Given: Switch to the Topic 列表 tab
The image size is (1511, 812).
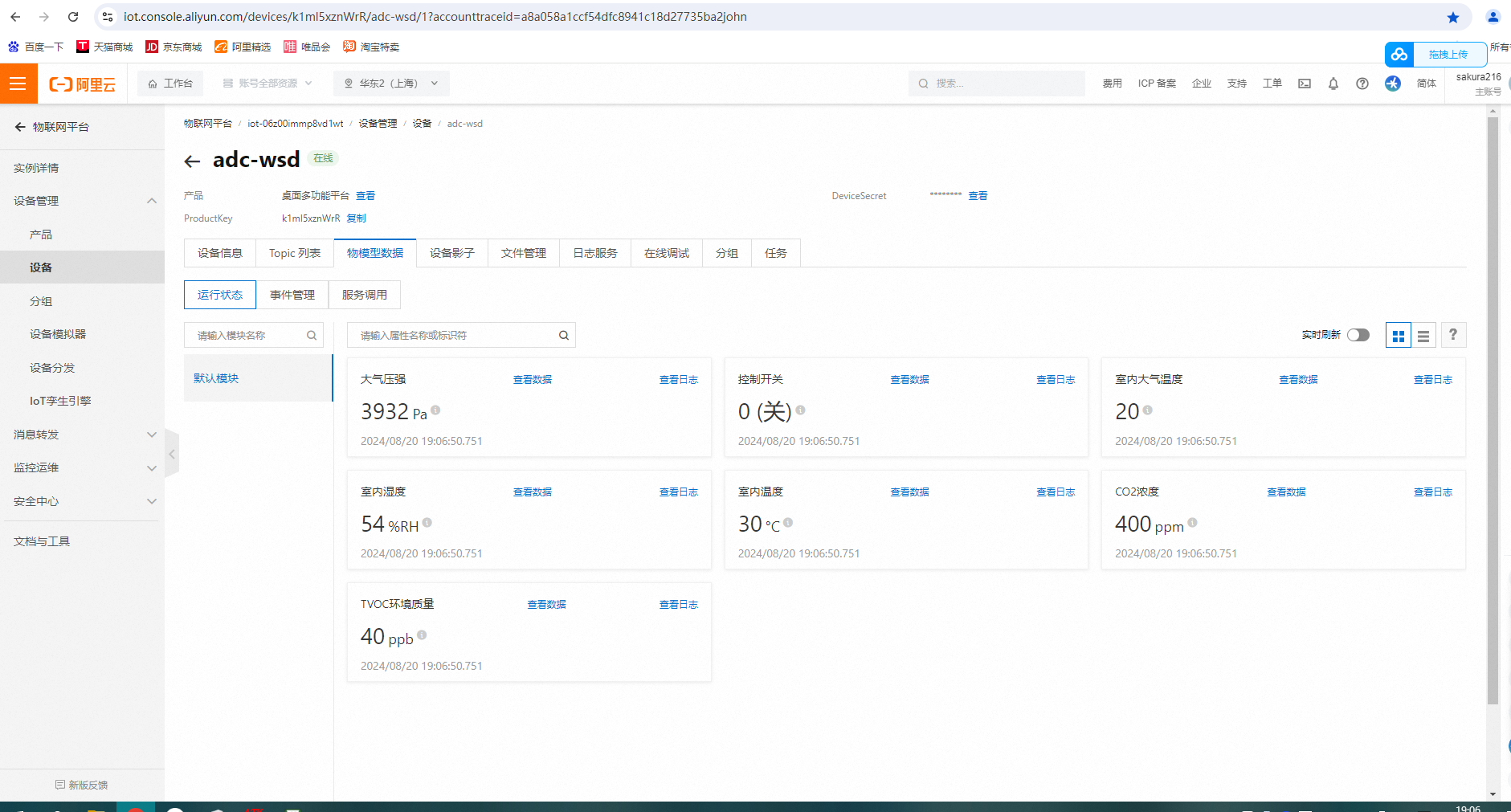Looking at the screenshot, I should (x=295, y=253).
